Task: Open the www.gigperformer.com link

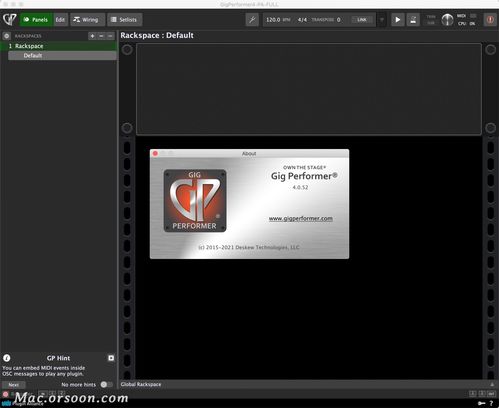Action: pos(301,218)
